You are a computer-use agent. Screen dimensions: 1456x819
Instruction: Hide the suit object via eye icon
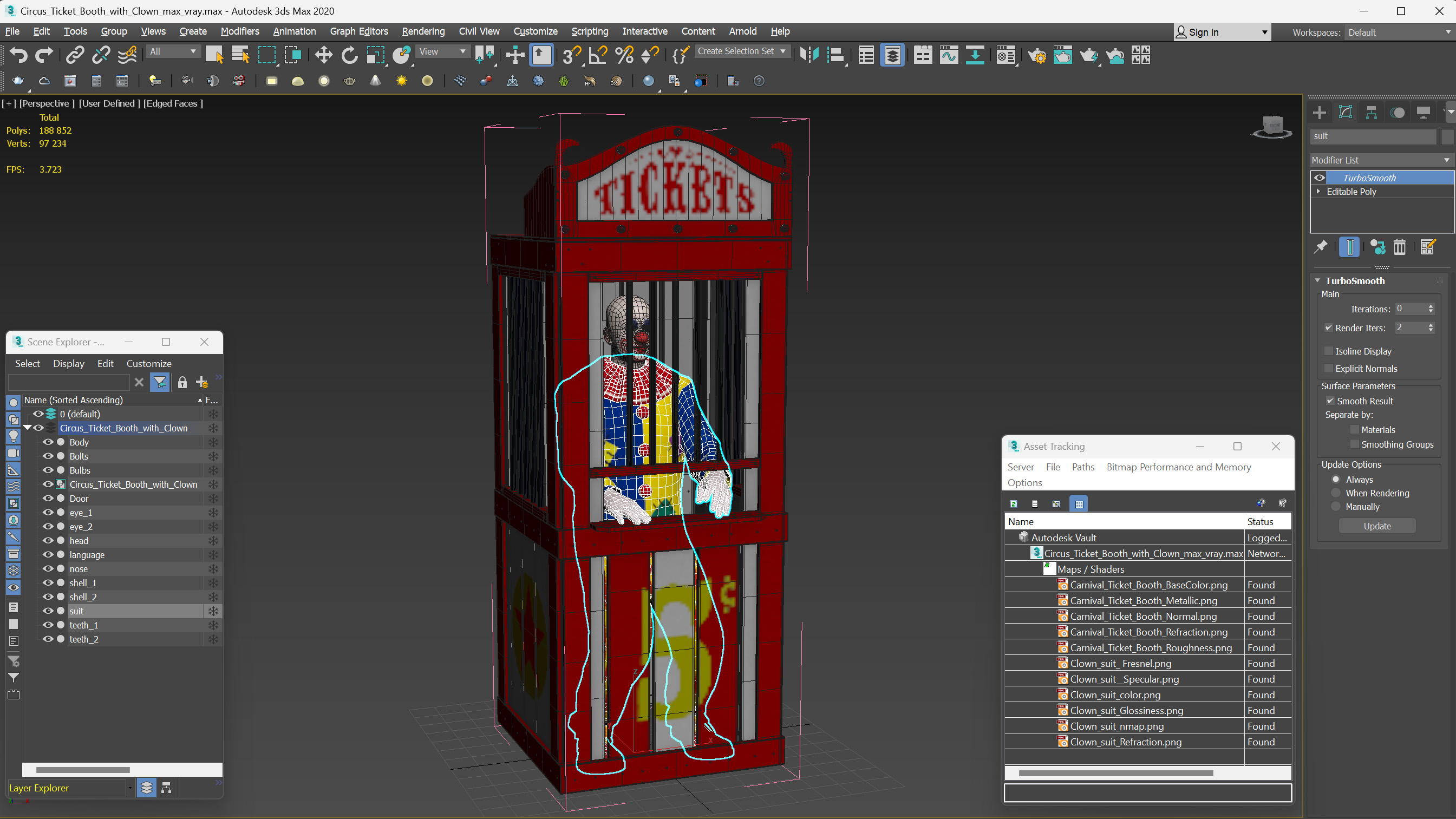[48, 611]
